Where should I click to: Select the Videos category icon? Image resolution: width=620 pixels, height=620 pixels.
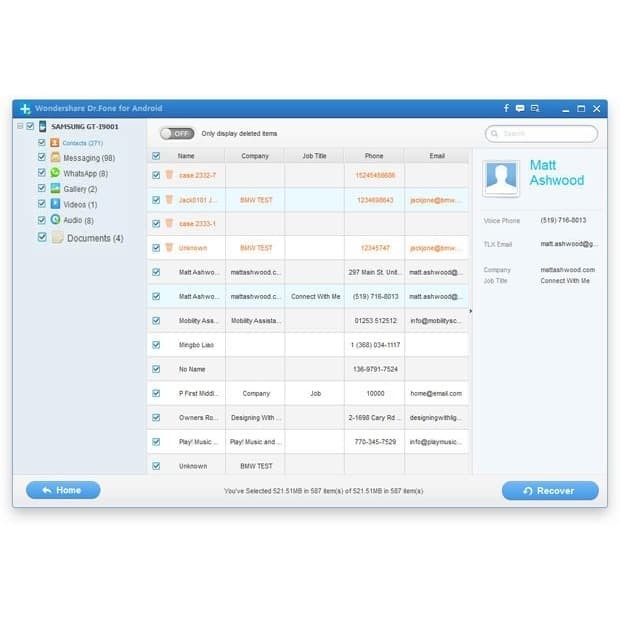coord(55,204)
